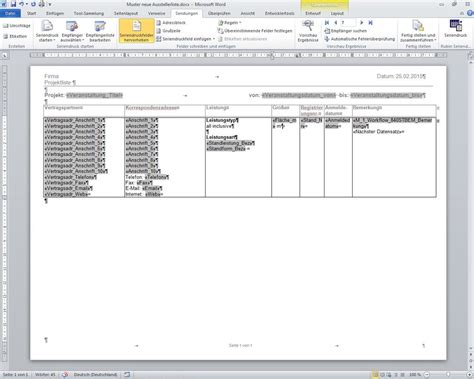Screen dimensions: 474x379
Task: Zoom in with plus button
Action: [470, 375]
